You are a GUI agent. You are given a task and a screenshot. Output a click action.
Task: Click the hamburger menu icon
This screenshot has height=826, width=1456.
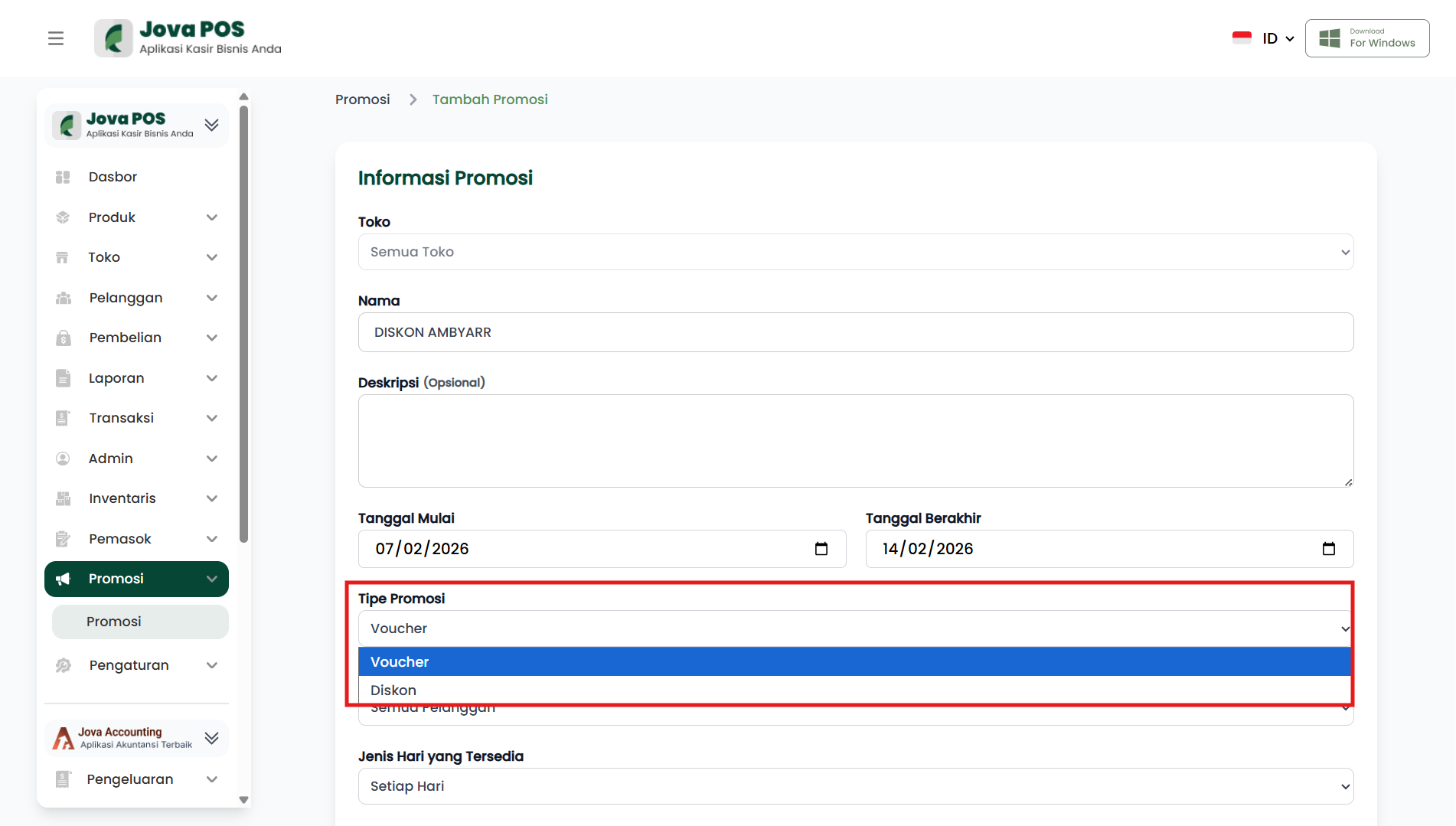(56, 38)
